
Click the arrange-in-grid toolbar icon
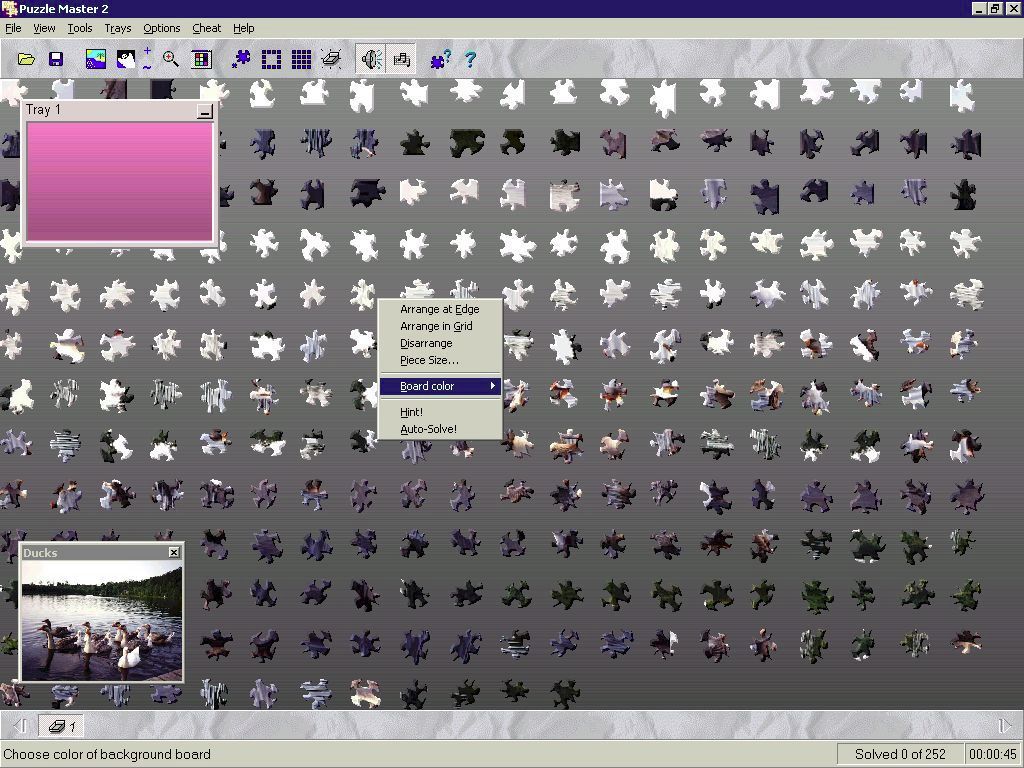click(301, 60)
